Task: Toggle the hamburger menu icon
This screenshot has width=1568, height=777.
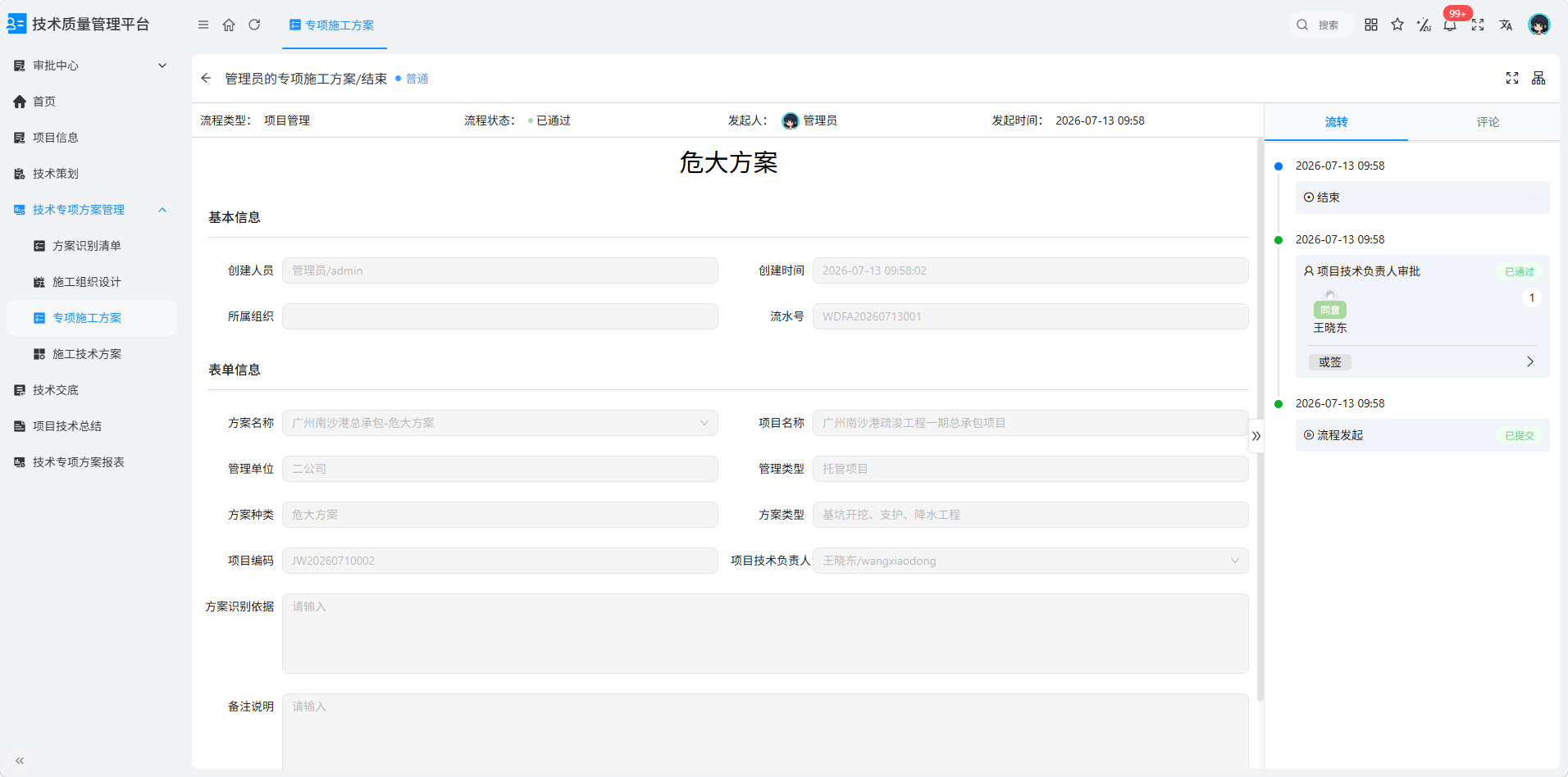Action: [203, 25]
